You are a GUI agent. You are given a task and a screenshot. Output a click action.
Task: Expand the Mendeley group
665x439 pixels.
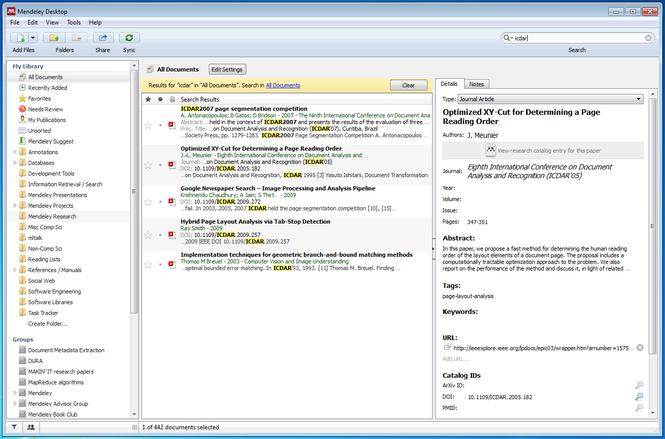point(15,393)
